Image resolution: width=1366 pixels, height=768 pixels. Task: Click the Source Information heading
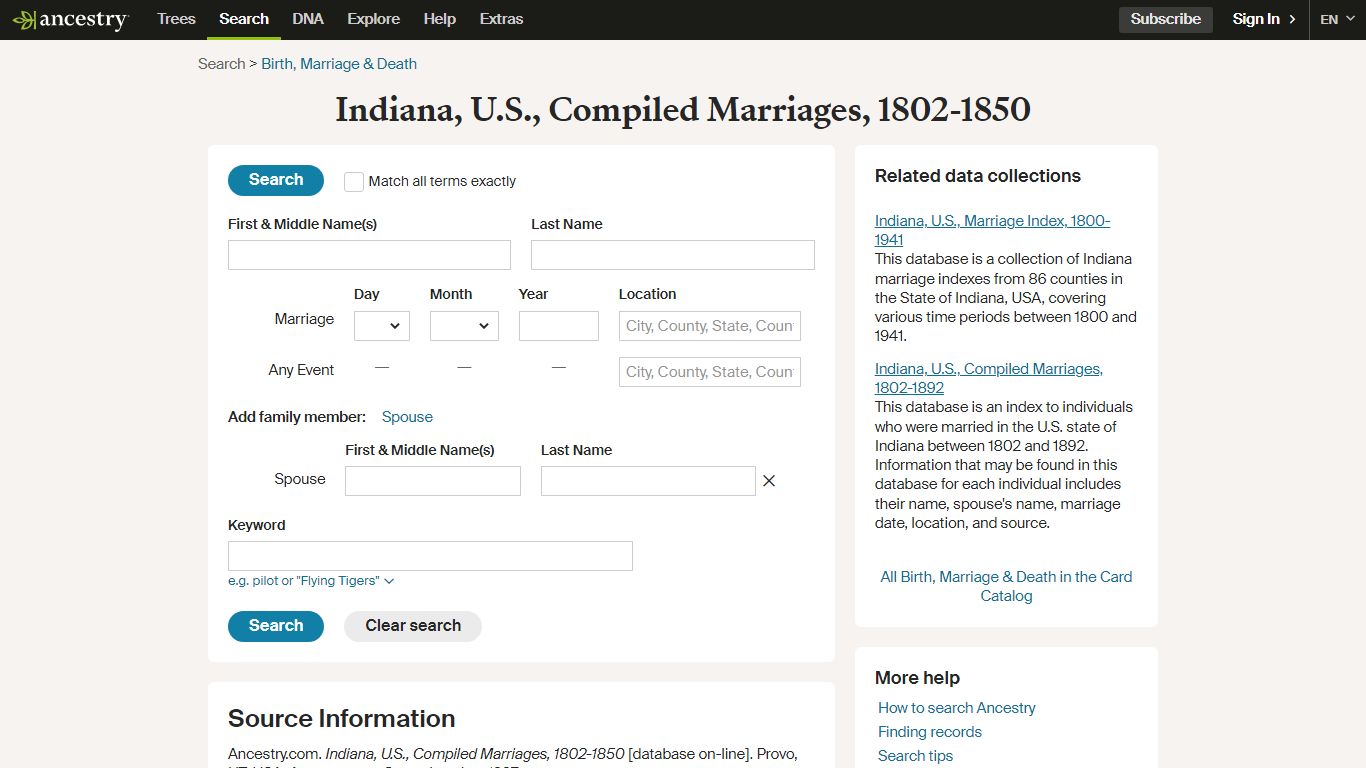[342, 719]
